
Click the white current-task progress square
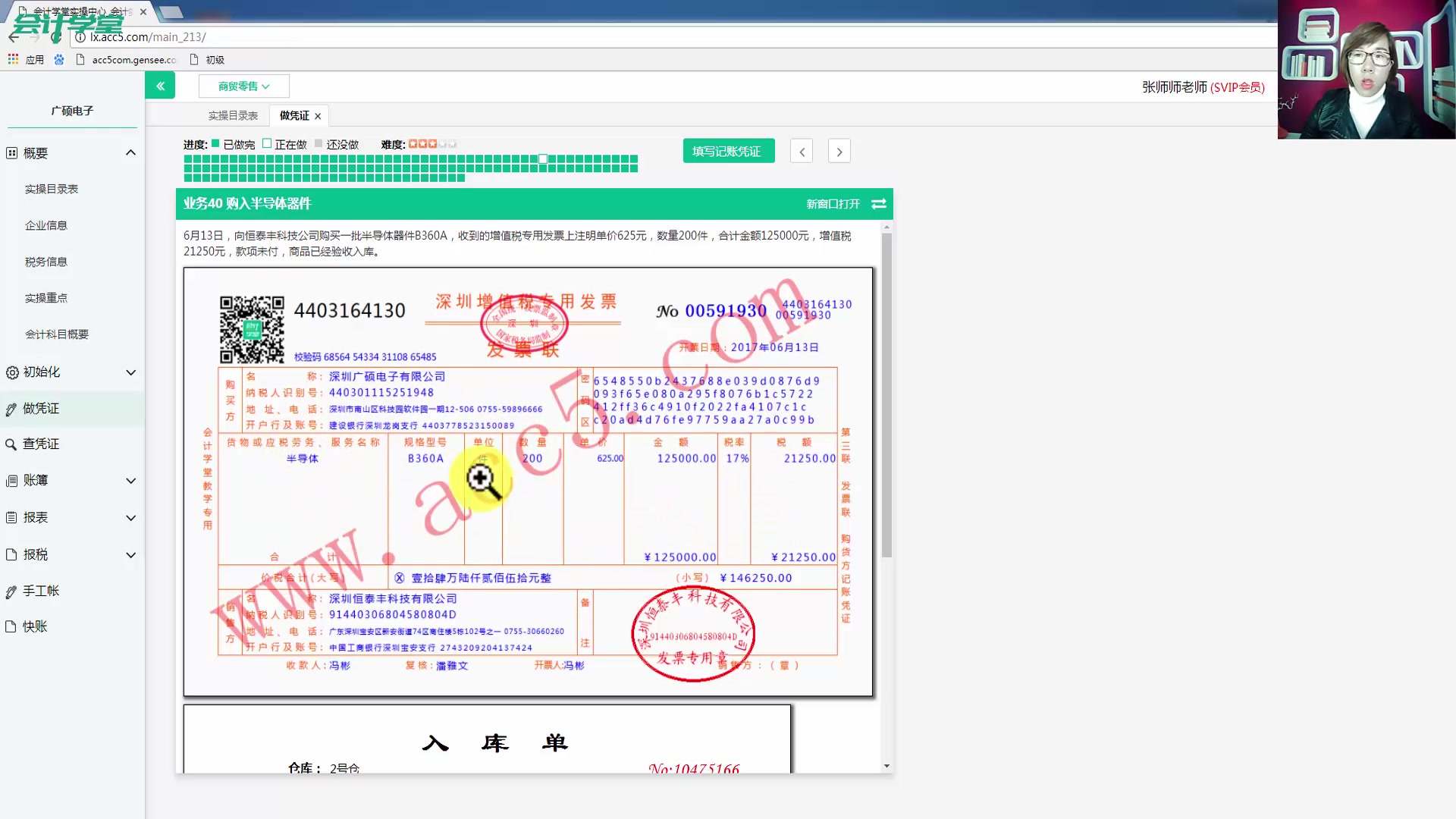543,159
